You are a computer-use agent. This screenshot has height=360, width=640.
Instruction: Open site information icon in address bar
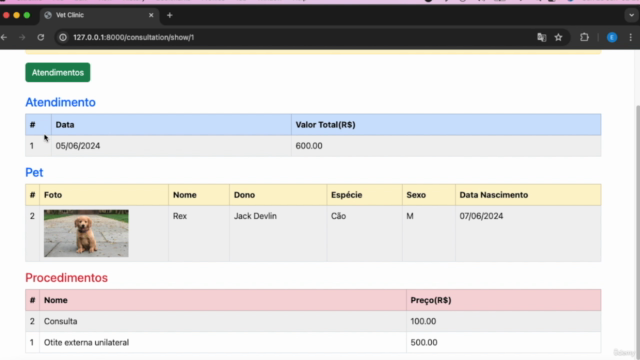pos(63,37)
